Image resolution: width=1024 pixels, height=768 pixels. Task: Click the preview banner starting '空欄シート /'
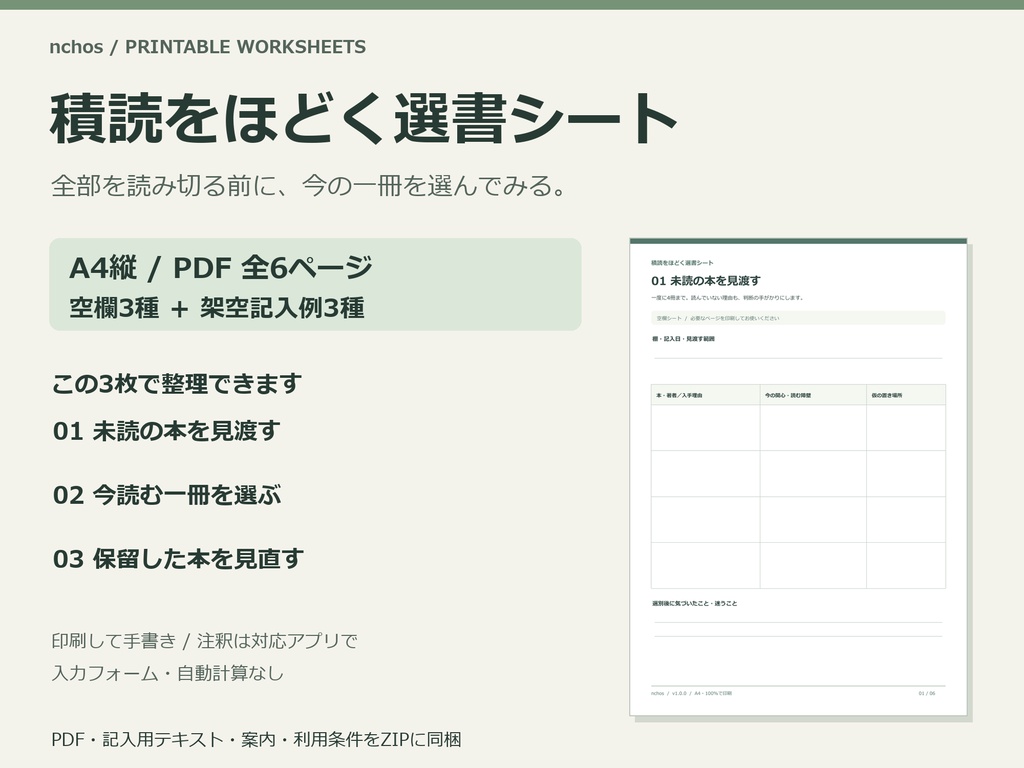pyautogui.click(x=798, y=318)
